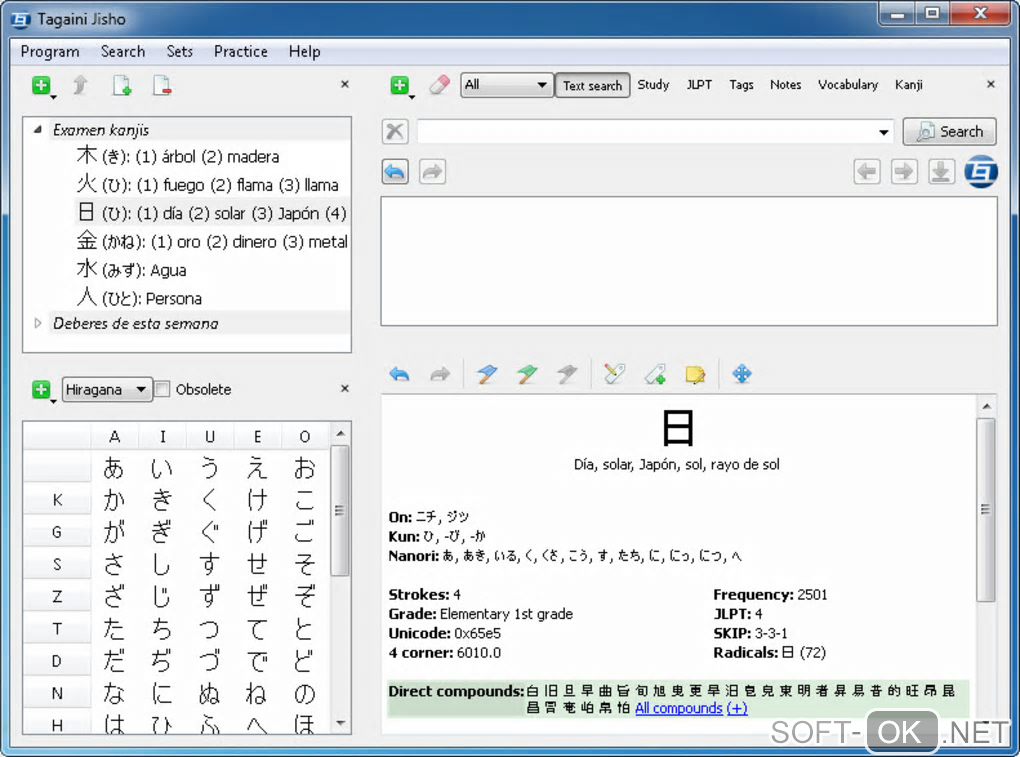Click the detail view scrollbar thumb
Screen dimensions: 1020x757
tap(986, 510)
